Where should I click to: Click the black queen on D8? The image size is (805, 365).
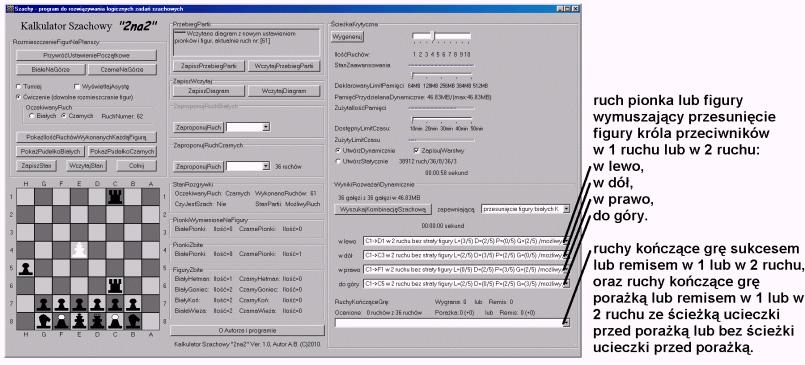(97, 320)
